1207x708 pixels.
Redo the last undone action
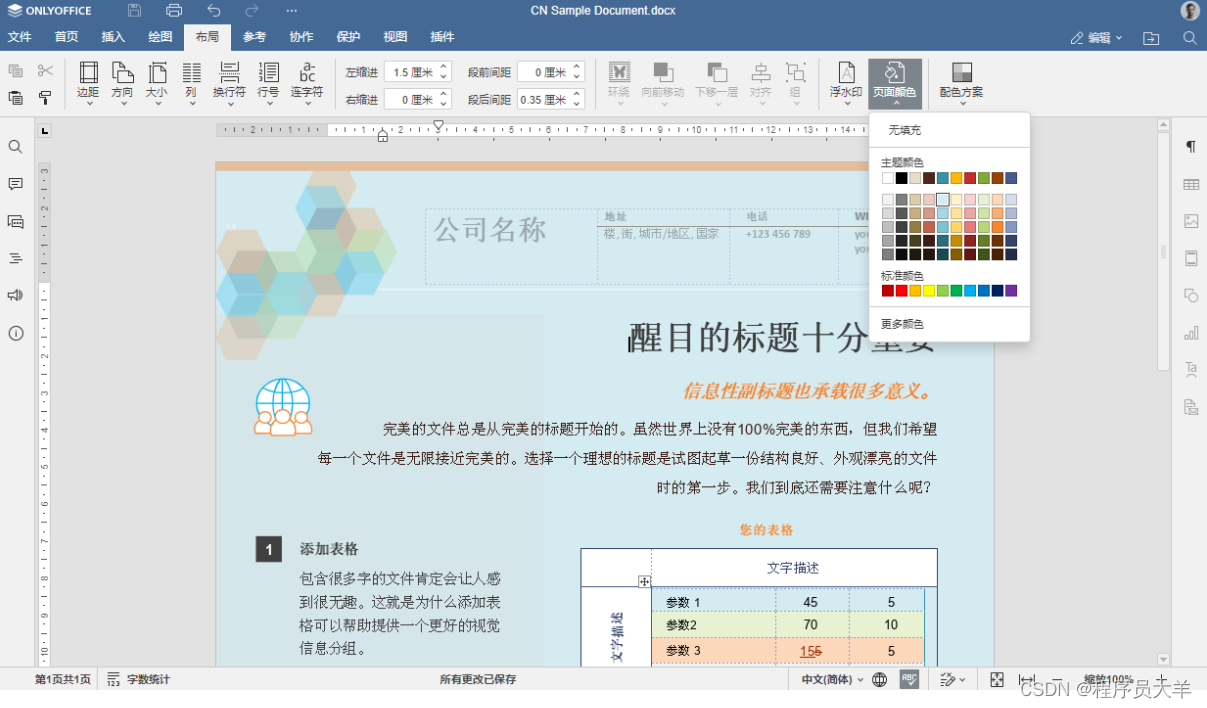[x=252, y=11]
